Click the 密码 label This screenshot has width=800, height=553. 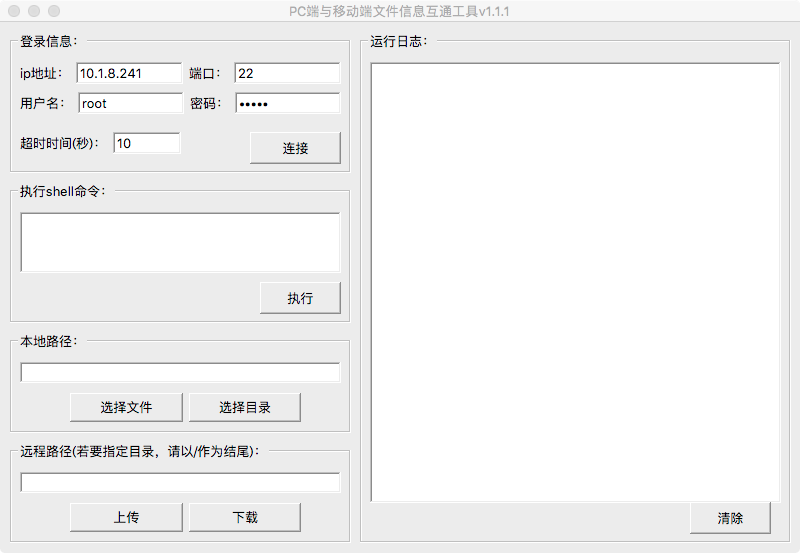tap(206, 104)
